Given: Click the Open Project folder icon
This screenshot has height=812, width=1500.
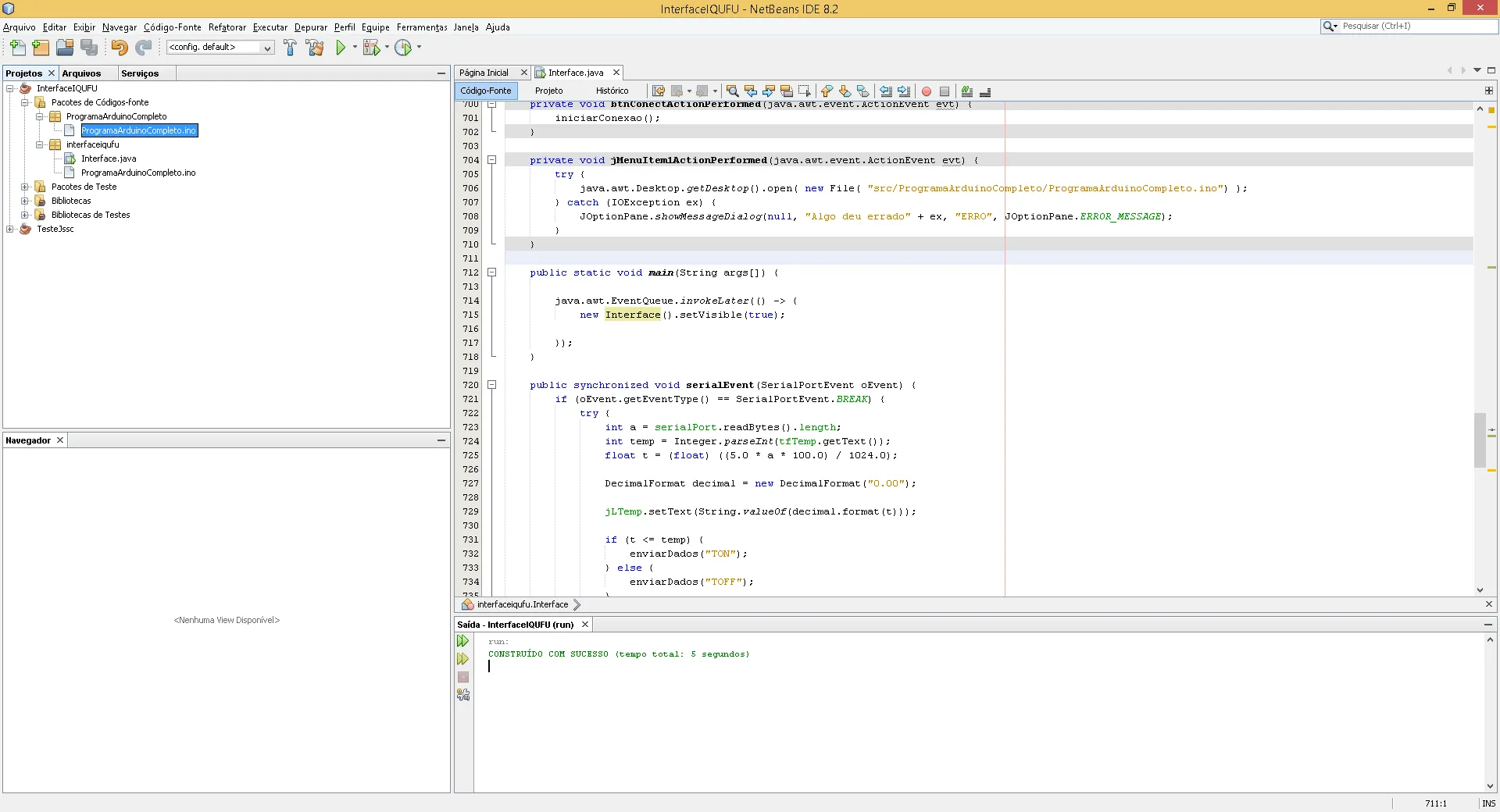Looking at the screenshot, I should 65,48.
